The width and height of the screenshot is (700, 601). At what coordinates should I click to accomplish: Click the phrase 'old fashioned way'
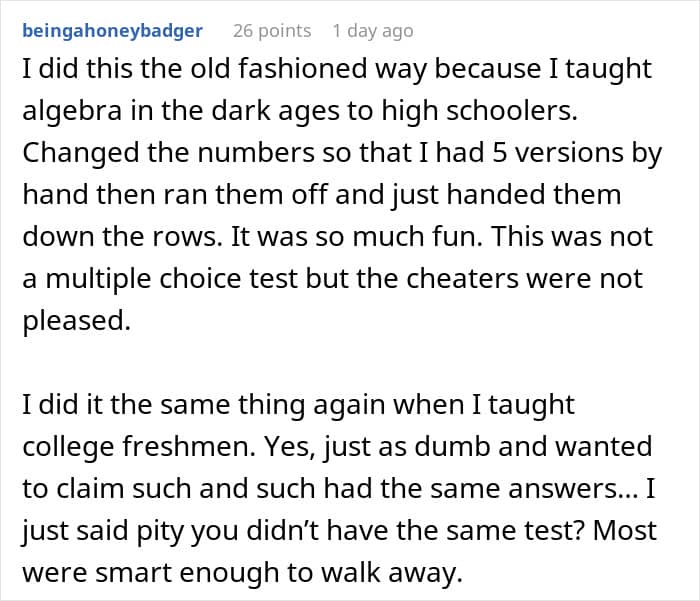(309, 70)
